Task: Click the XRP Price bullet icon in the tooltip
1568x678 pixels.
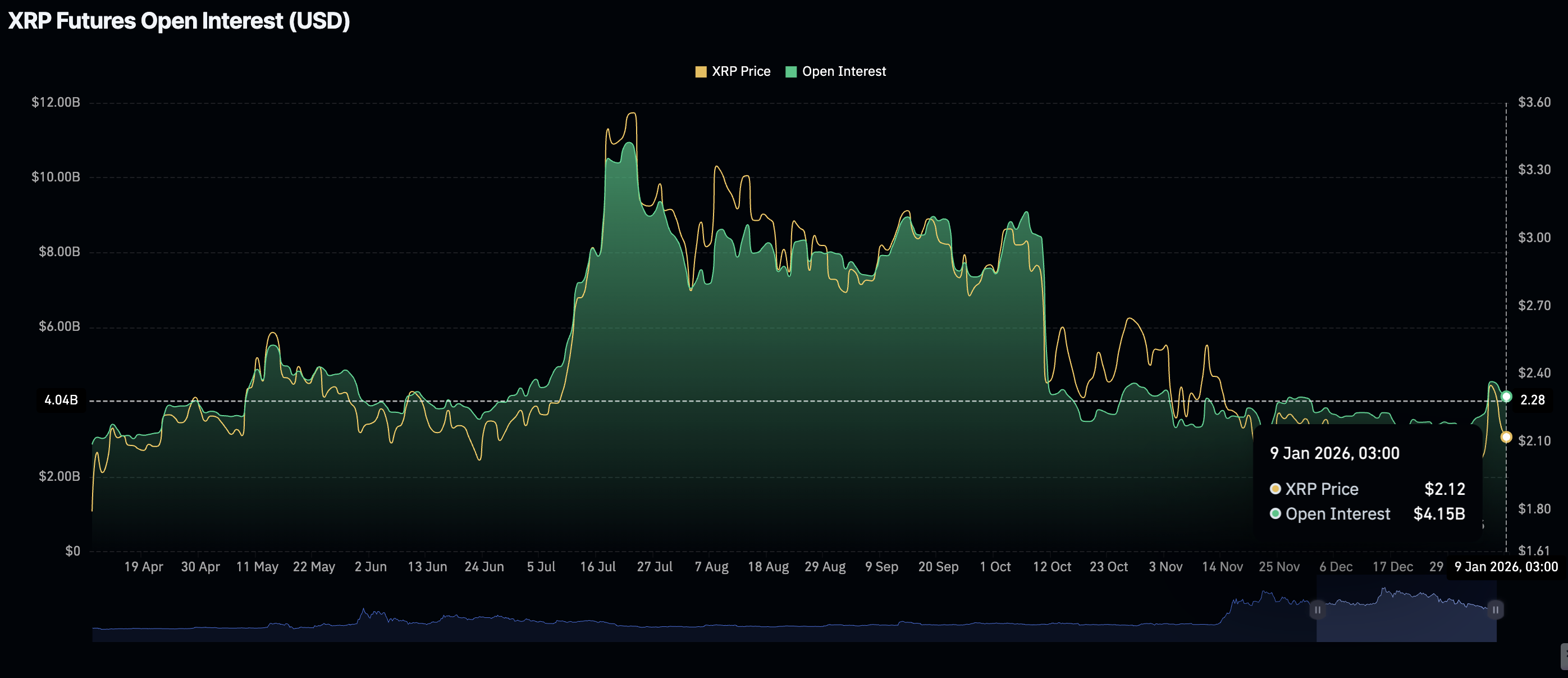Action: [1275, 489]
